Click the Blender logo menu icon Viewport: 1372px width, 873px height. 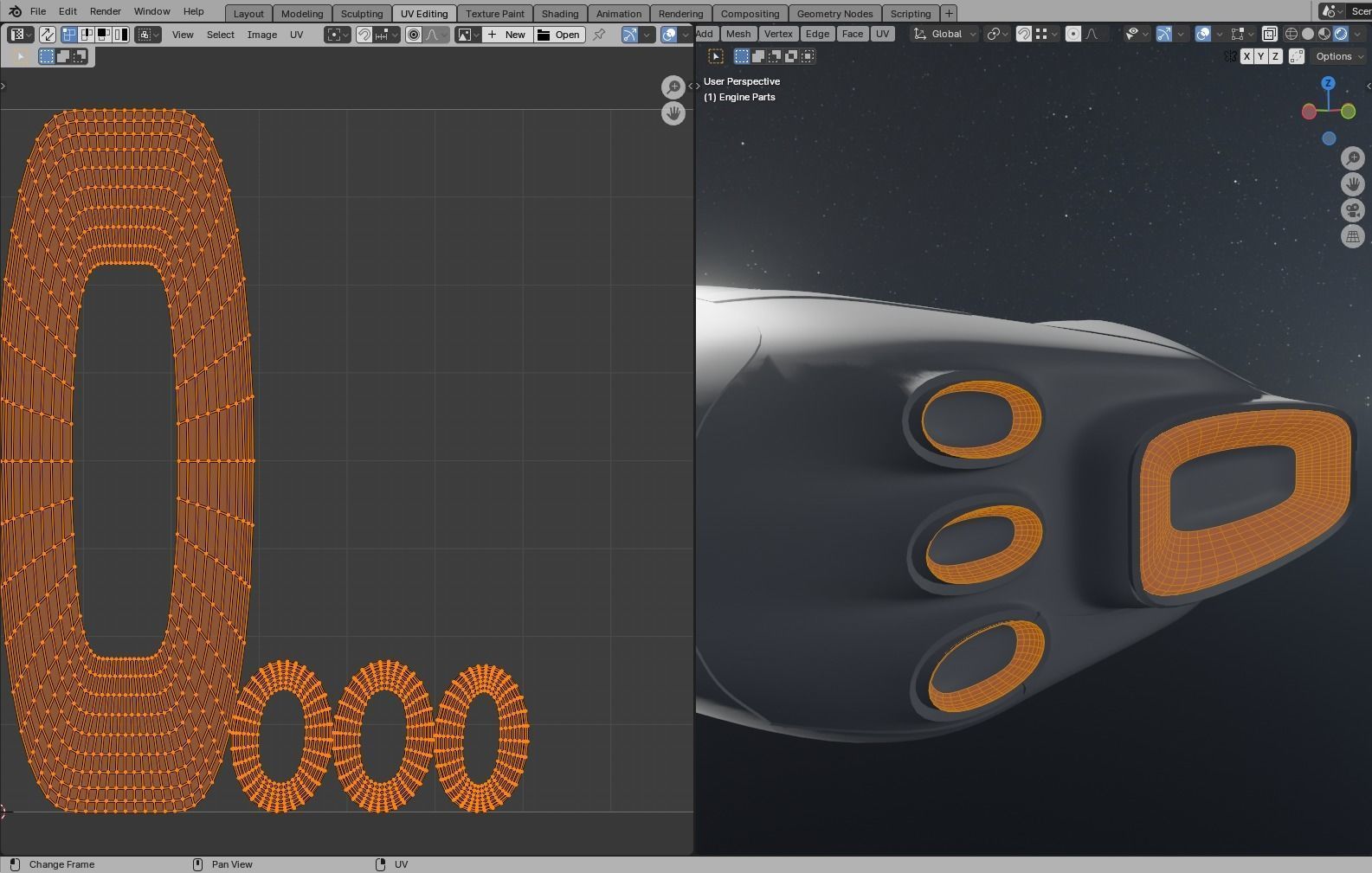tap(15, 11)
